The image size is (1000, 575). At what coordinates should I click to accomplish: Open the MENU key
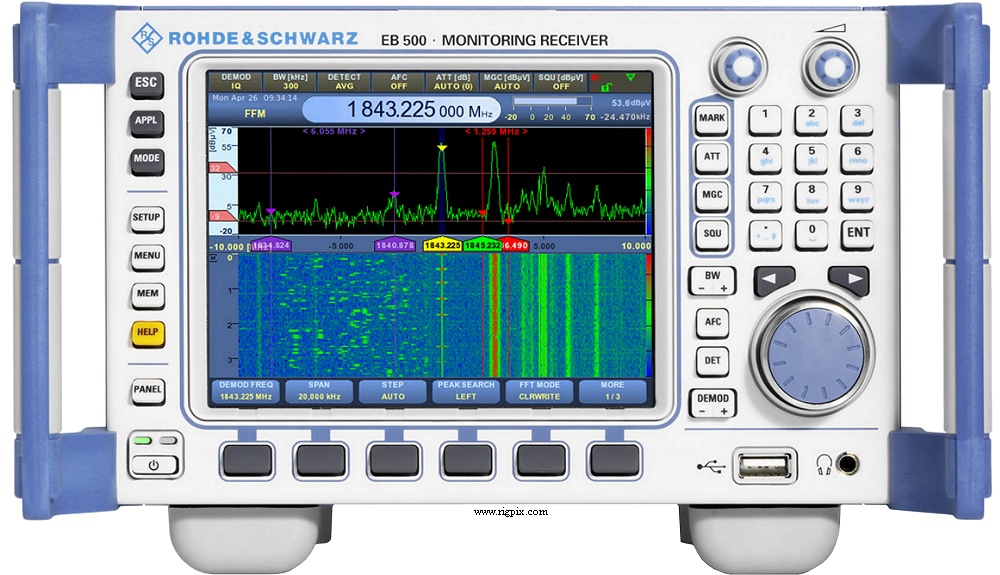147,257
